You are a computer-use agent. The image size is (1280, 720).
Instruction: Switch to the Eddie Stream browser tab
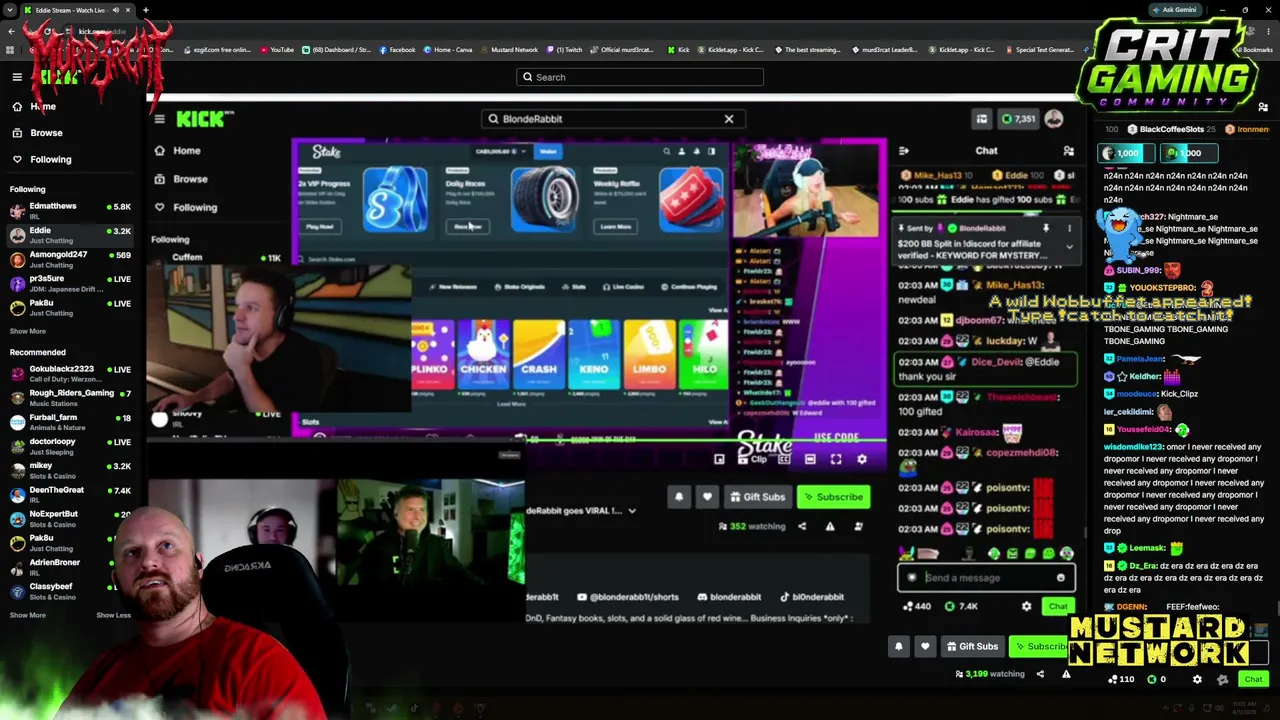pos(78,10)
